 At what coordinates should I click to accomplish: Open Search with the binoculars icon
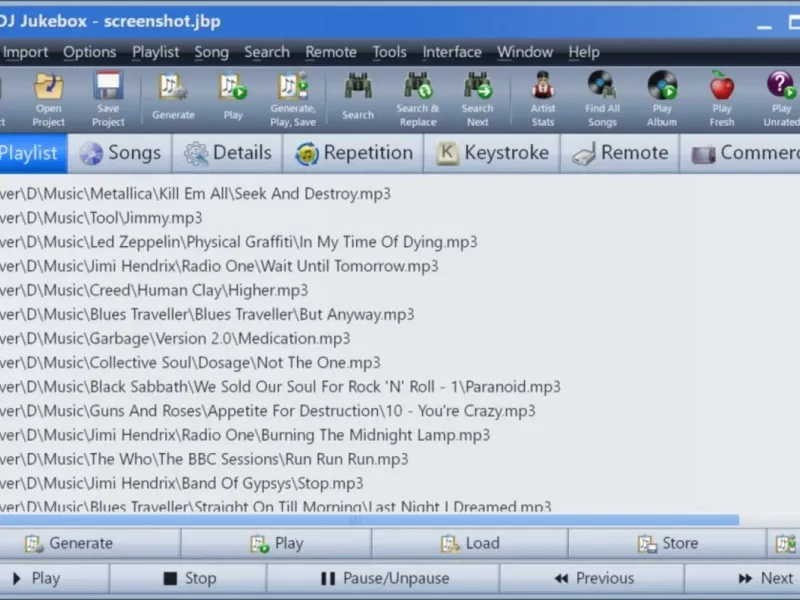click(358, 97)
